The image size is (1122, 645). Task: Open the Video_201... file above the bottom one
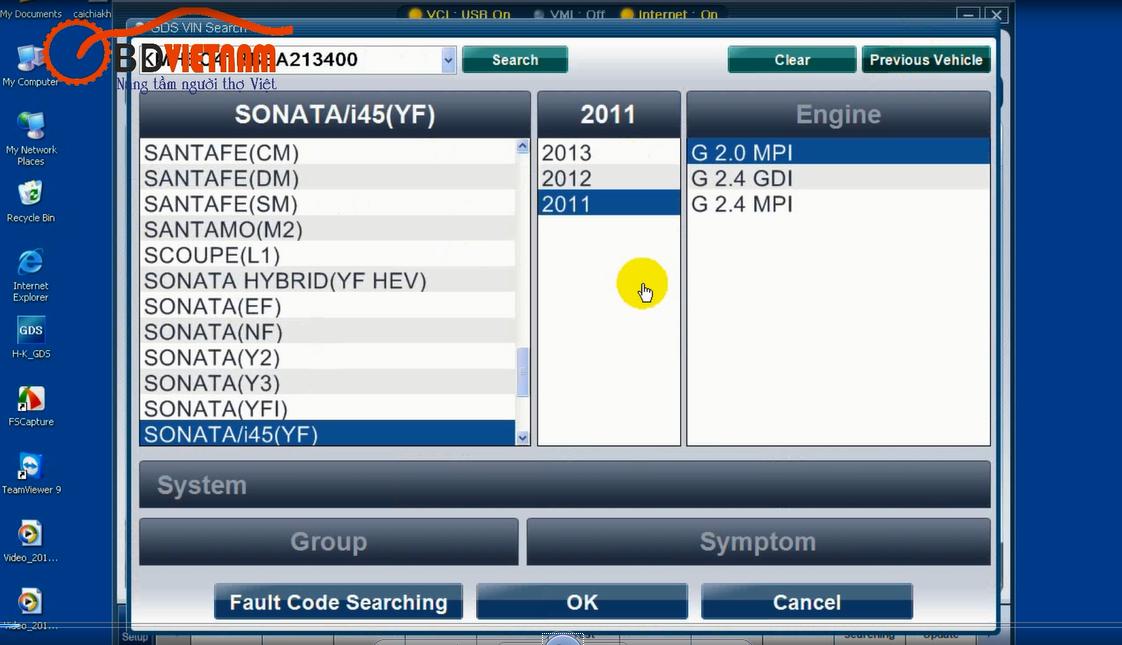pos(31,541)
